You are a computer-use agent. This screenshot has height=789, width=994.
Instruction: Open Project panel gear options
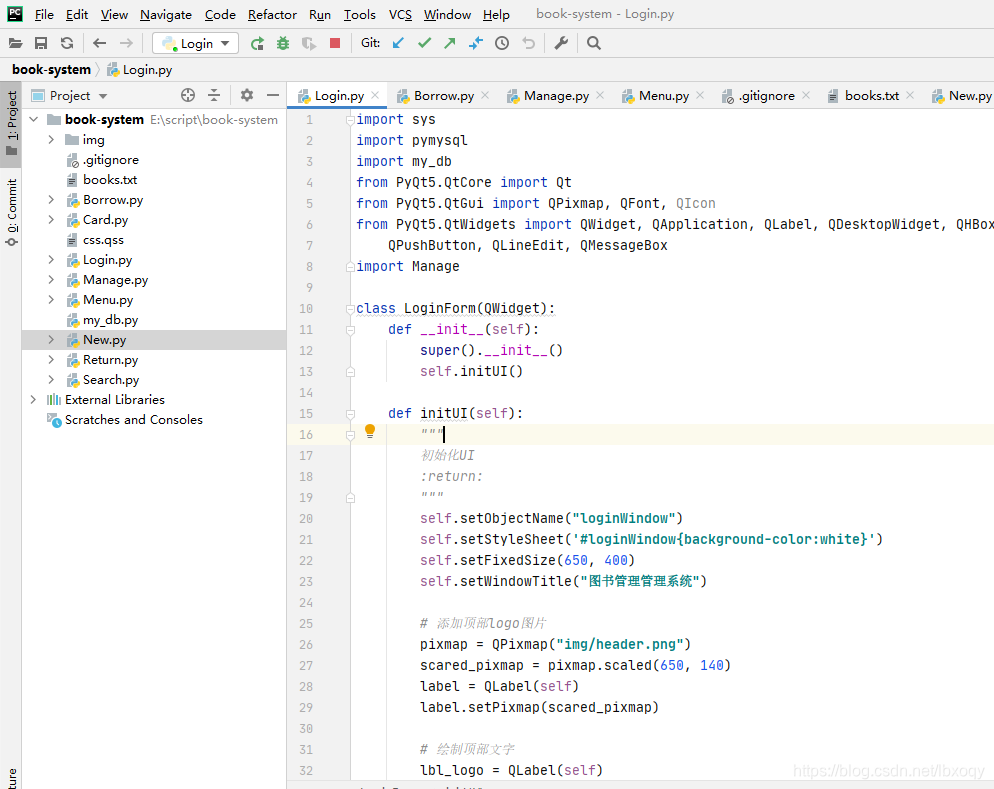247,95
